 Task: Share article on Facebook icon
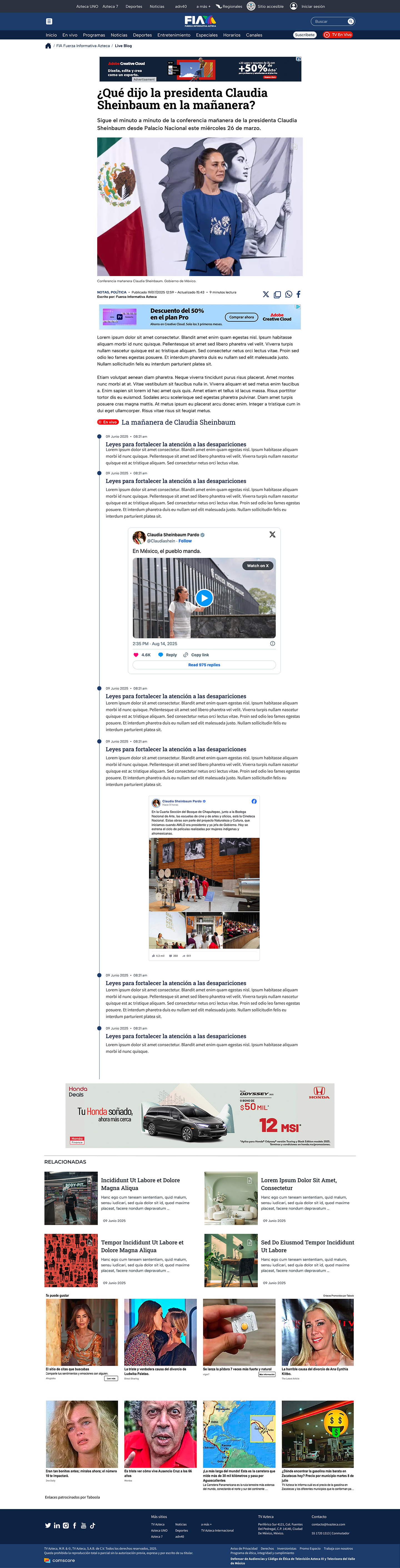pyautogui.click(x=298, y=295)
